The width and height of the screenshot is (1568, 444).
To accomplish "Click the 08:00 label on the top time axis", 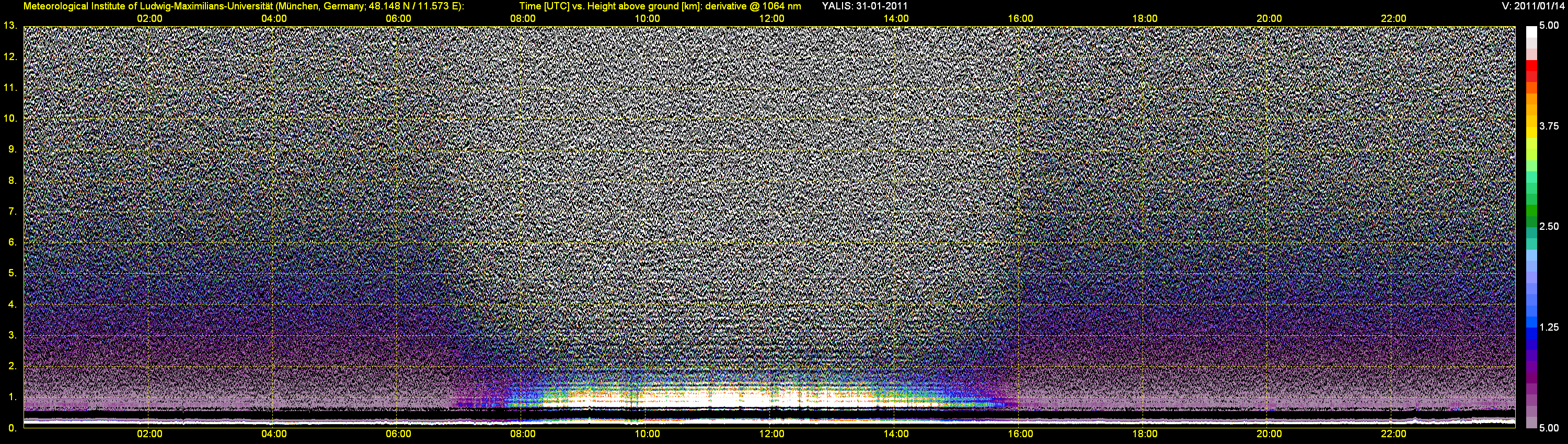I will click(x=523, y=19).
